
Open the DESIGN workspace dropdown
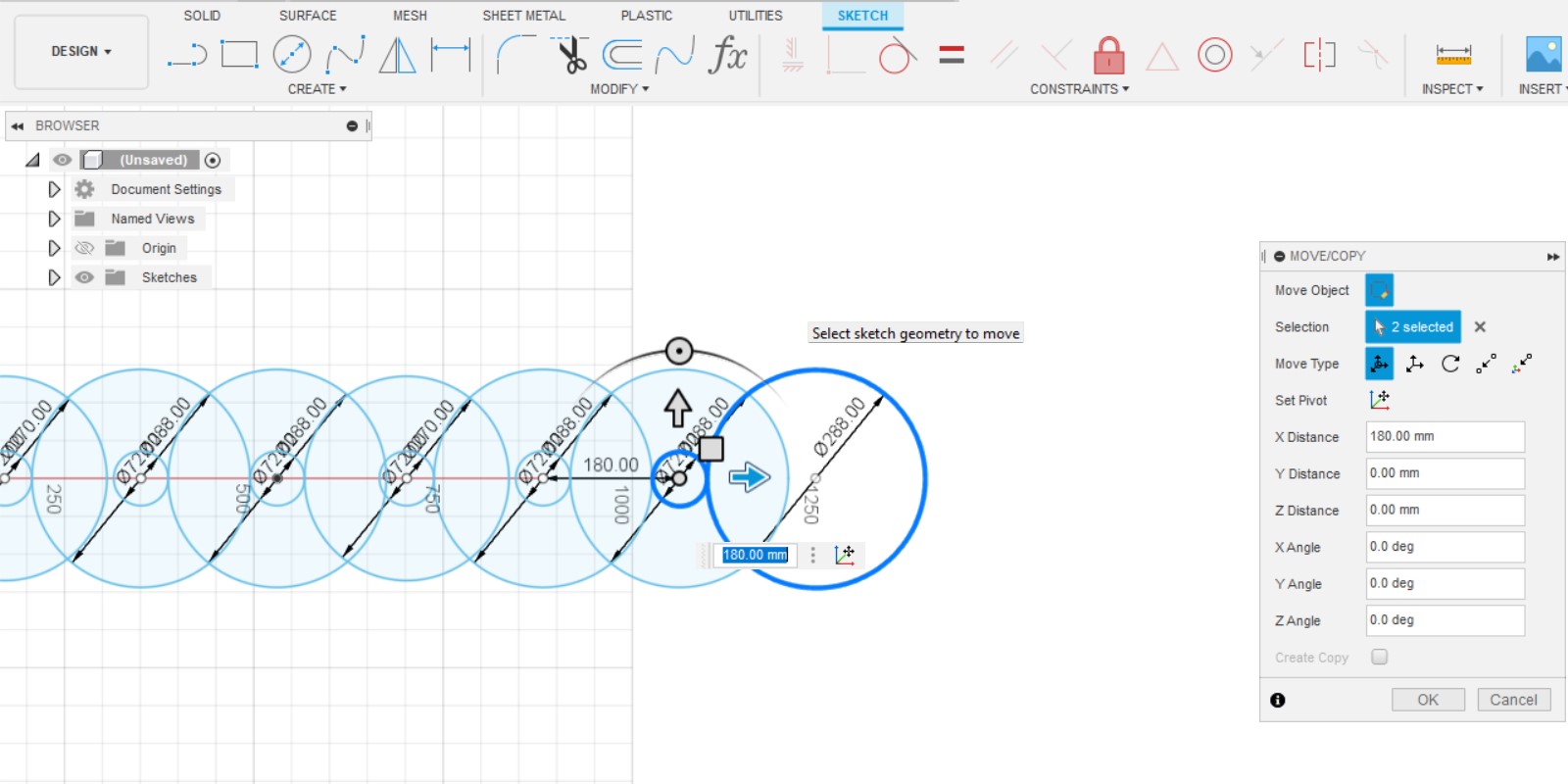(81, 51)
